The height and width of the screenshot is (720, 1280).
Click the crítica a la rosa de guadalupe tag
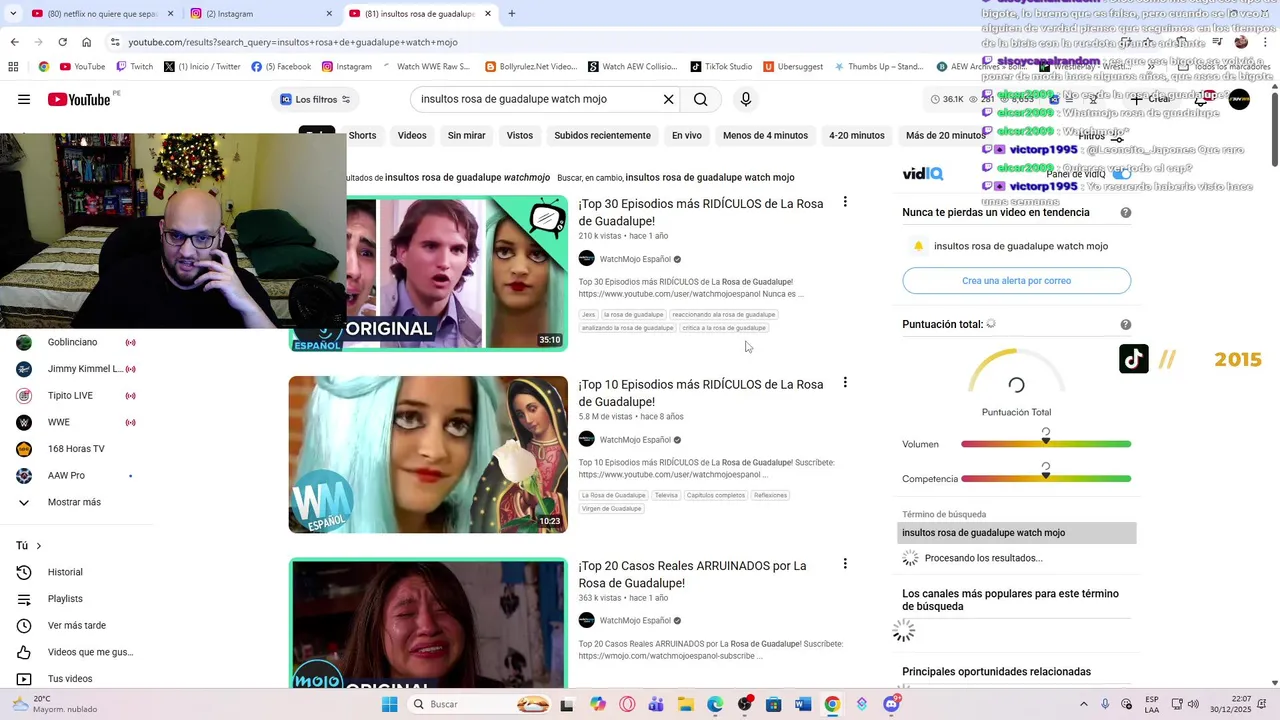tap(725, 328)
